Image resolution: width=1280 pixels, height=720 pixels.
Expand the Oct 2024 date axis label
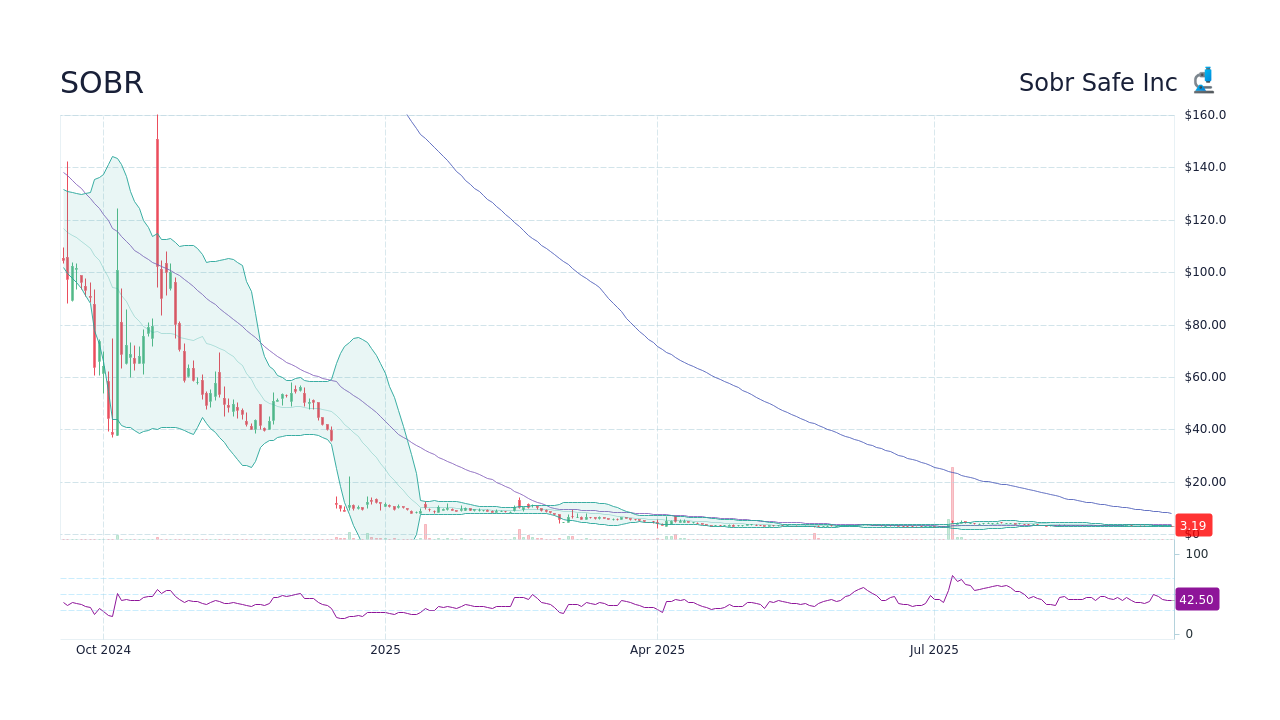(x=104, y=649)
